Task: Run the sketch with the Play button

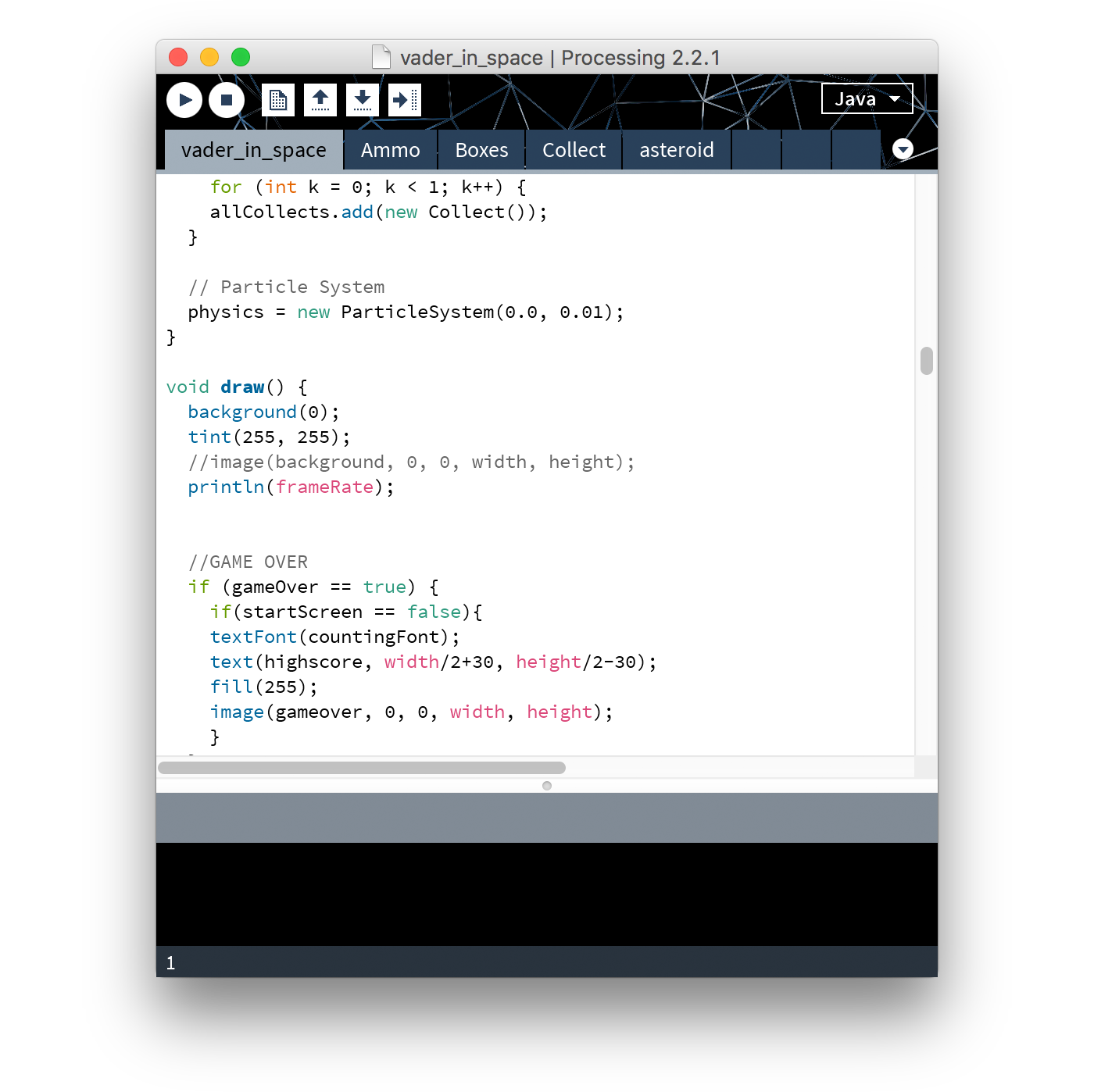Action: (x=184, y=100)
